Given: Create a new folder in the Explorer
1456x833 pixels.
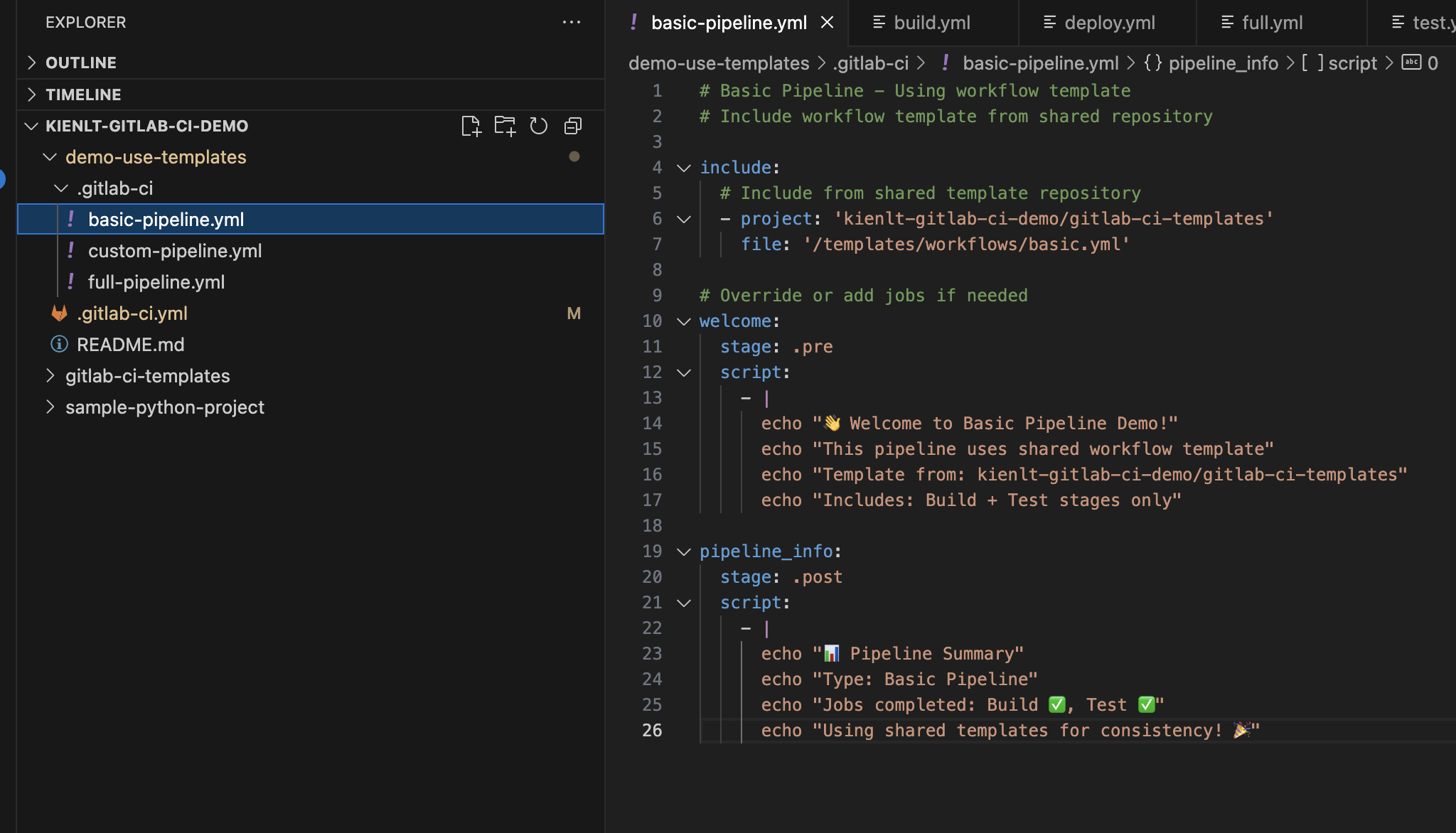Looking at the screenshot, I should pos(505,126).
